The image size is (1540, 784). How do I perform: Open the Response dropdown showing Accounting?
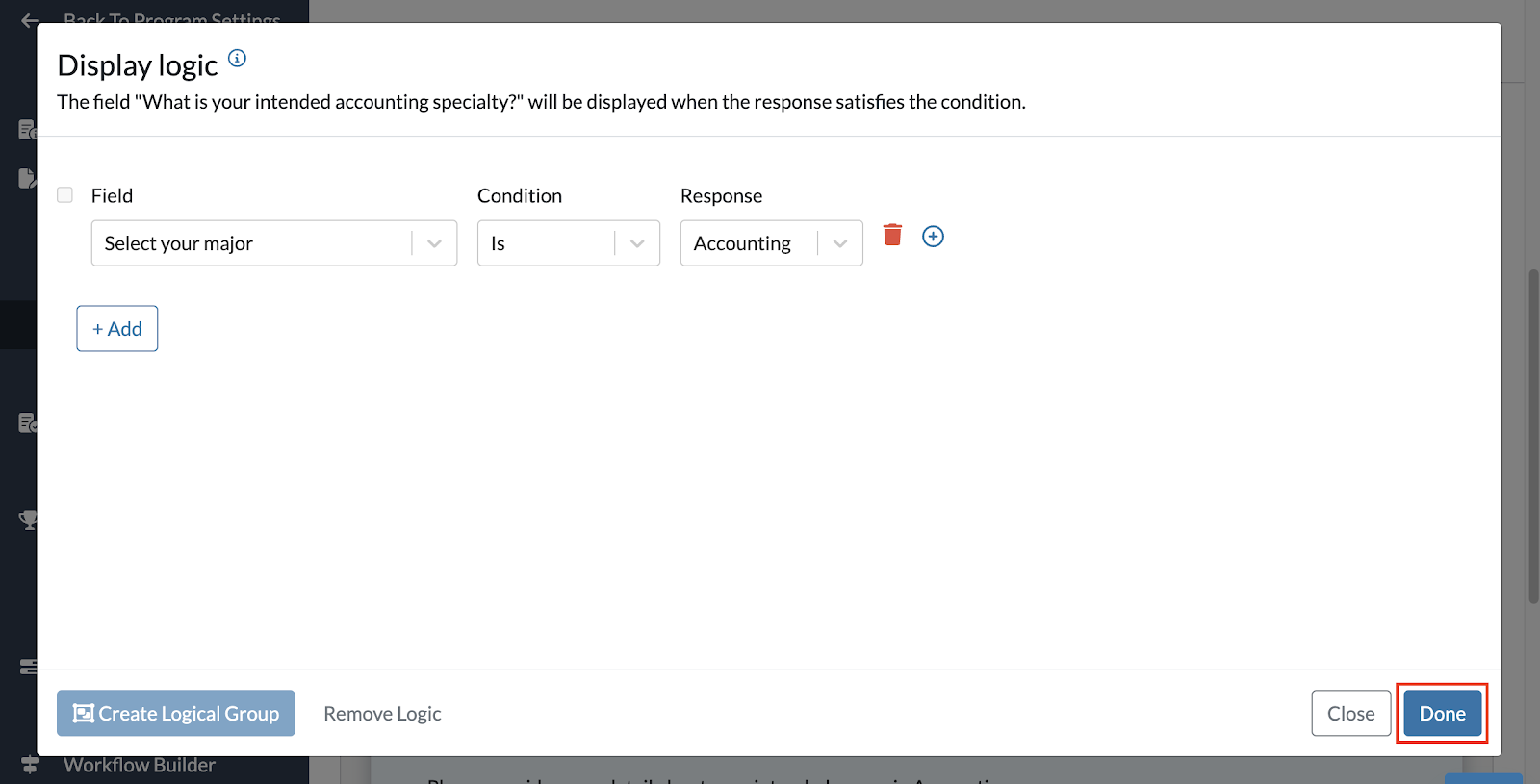tap(770, 243)
